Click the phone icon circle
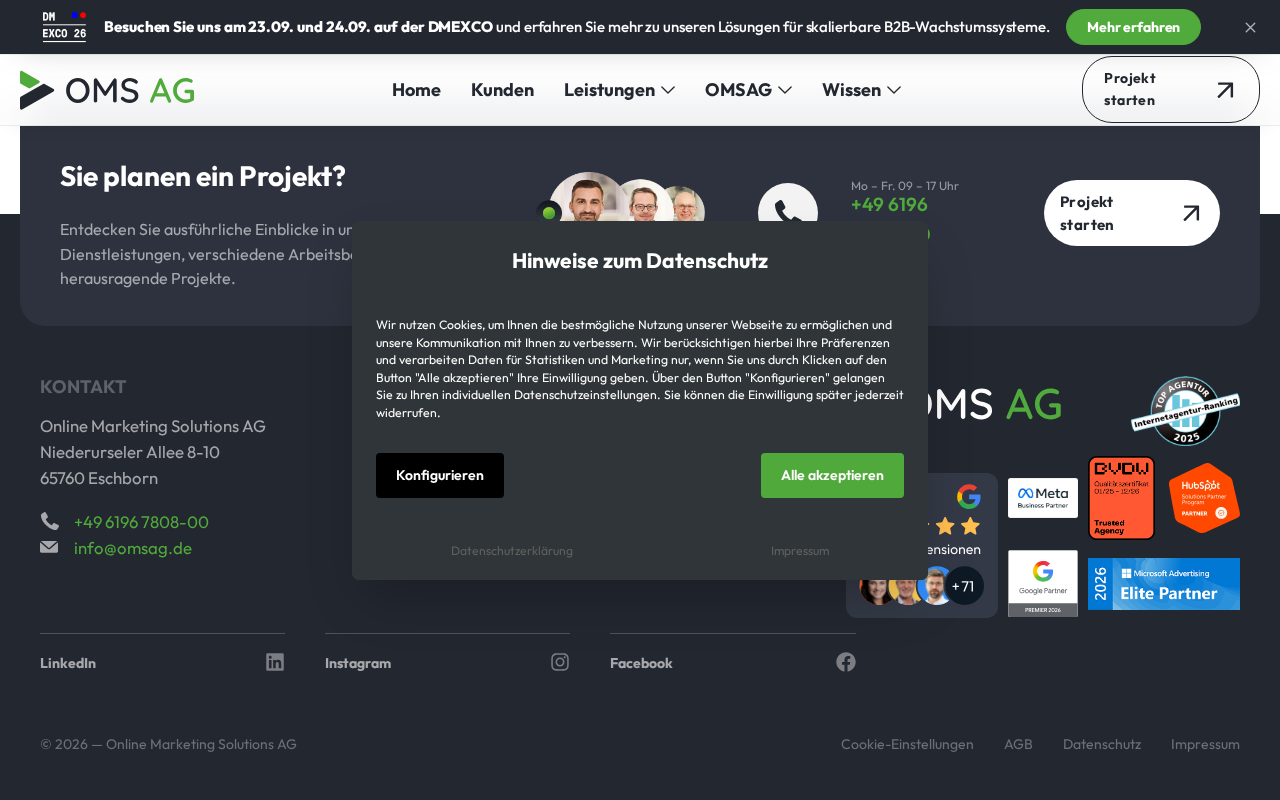Screen dimensions: 1280x800 (788, 213)
